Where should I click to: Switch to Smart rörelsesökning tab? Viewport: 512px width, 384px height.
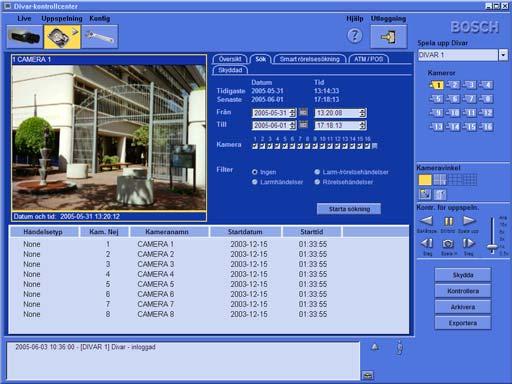[309, 59]
